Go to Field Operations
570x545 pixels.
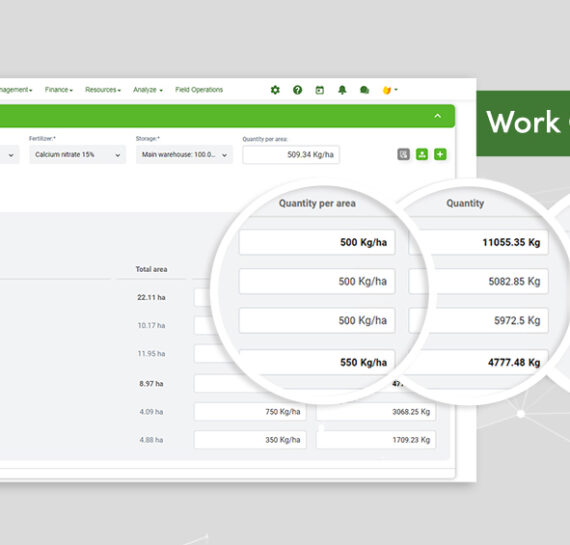(199, 90)
